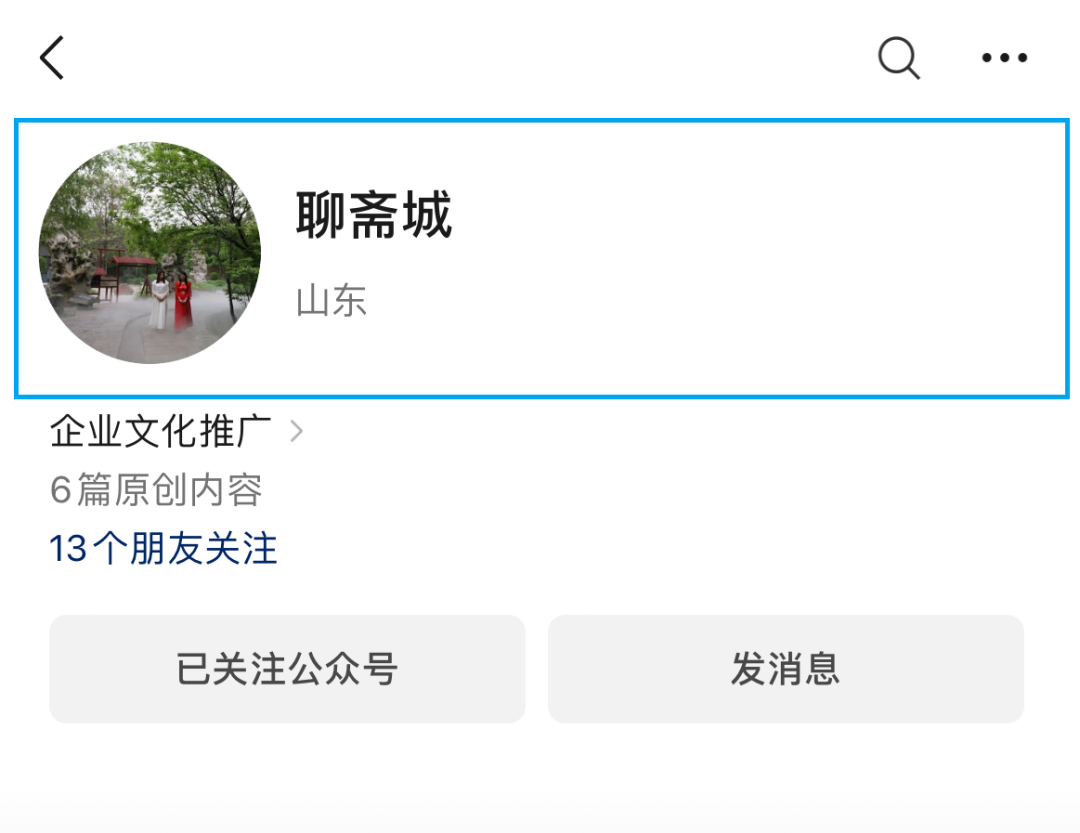Click the 消息 text on message button

click(x=804, y=669)
